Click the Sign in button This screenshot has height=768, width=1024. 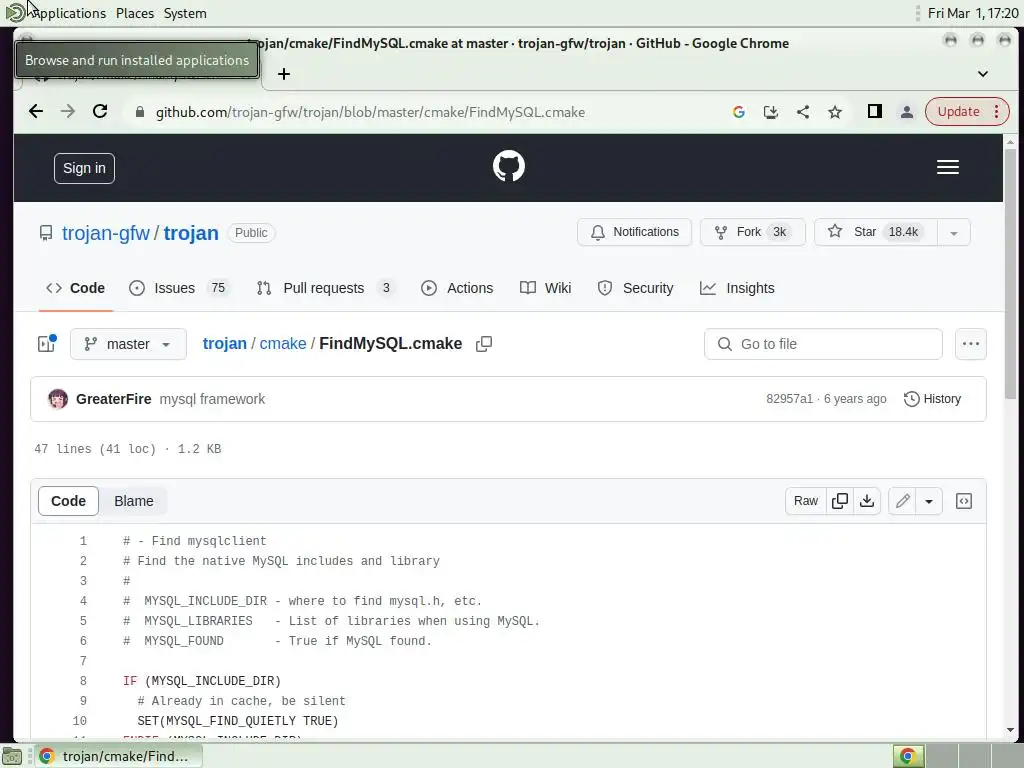(x=84, y=168)
